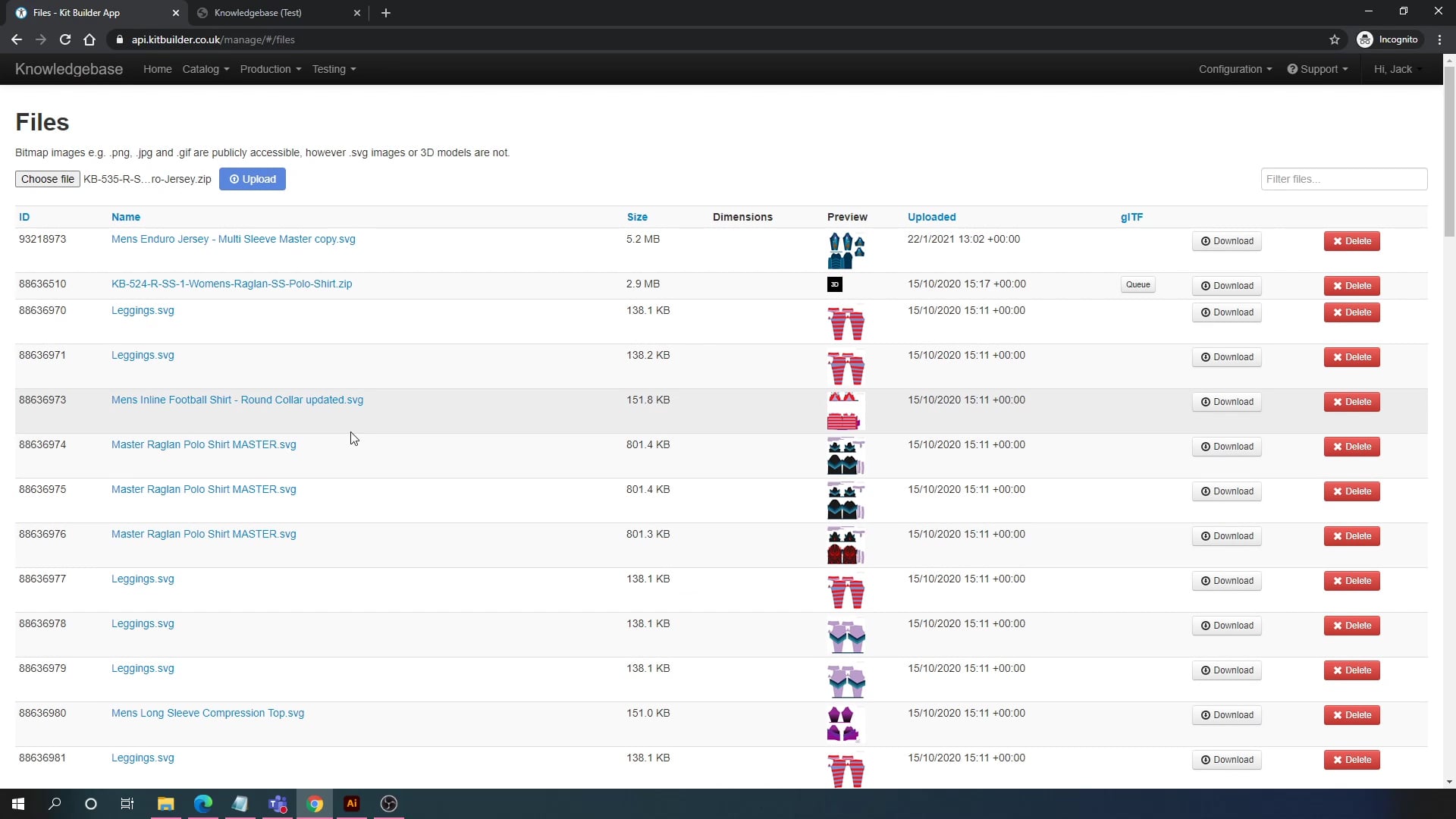
Task: Queue glTF for KB-524 zip file
Action: coord(1137,285)
